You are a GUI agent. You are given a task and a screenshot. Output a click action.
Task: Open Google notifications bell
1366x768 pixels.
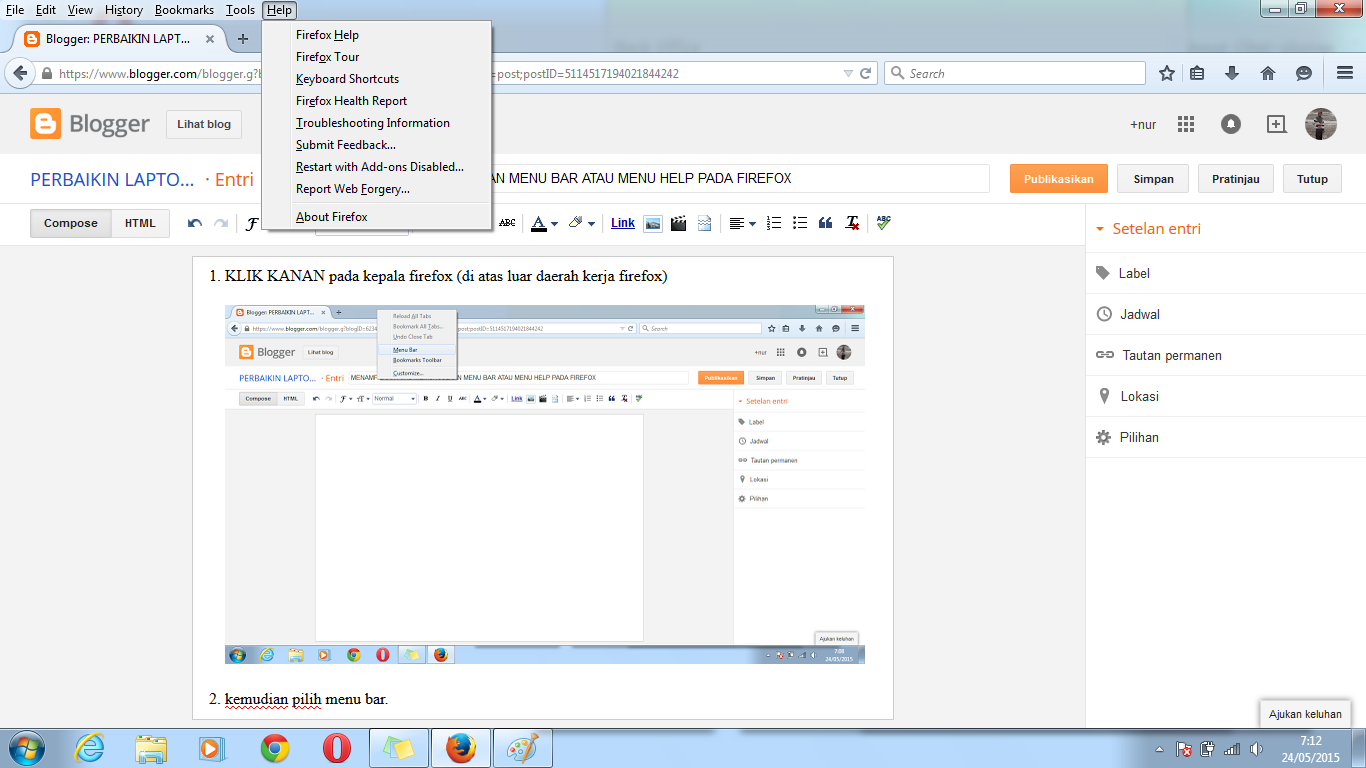point(1231,124)
